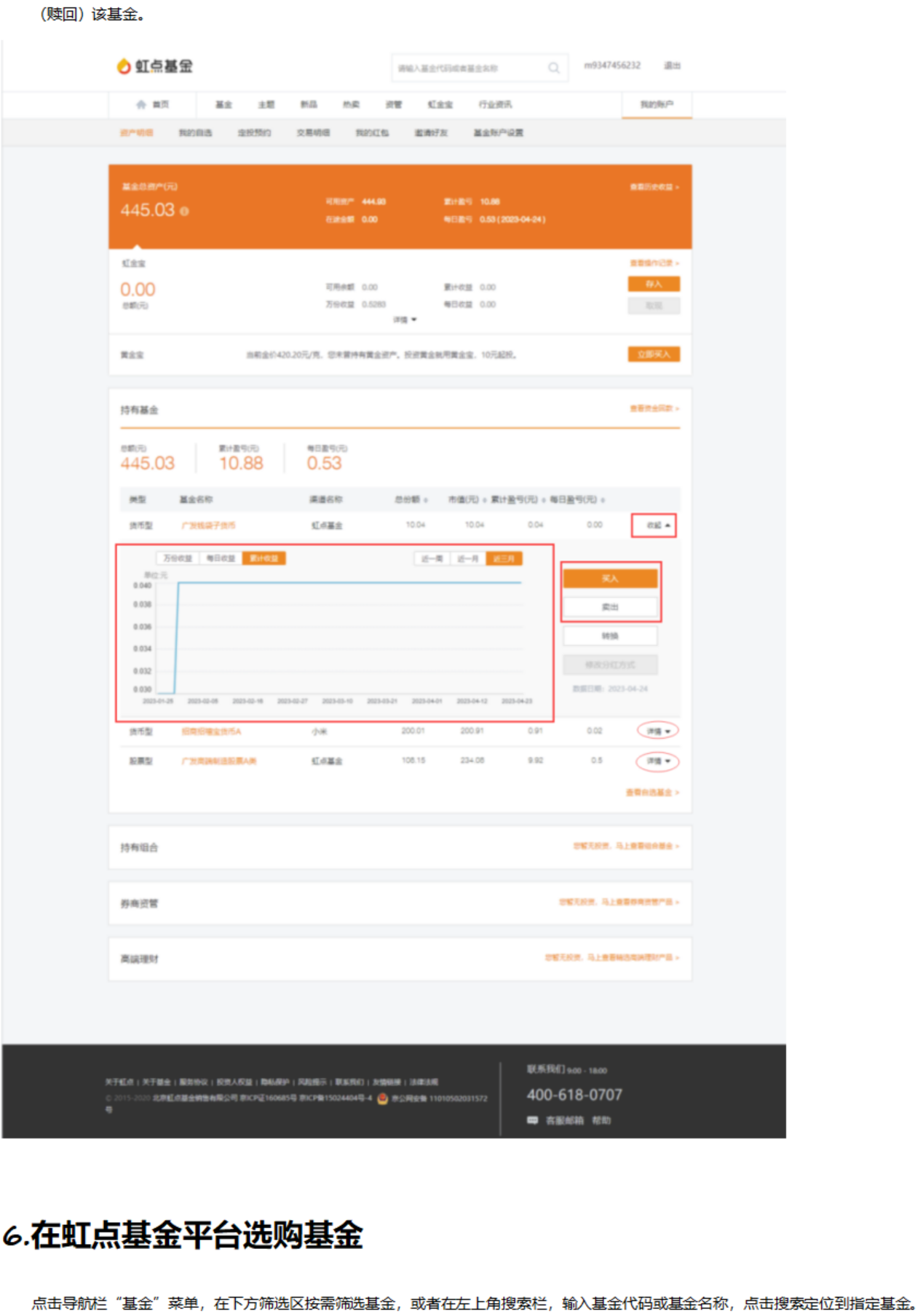Open 查看自选基金 link
This screenshot has height=1316, width=923.
point(652,792)
